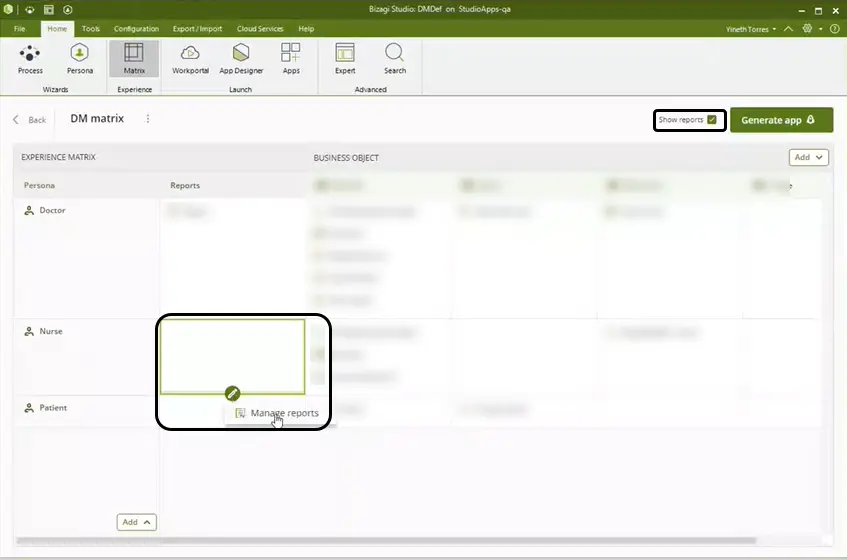Open the Apps launcher

click(x=291, y=59)
